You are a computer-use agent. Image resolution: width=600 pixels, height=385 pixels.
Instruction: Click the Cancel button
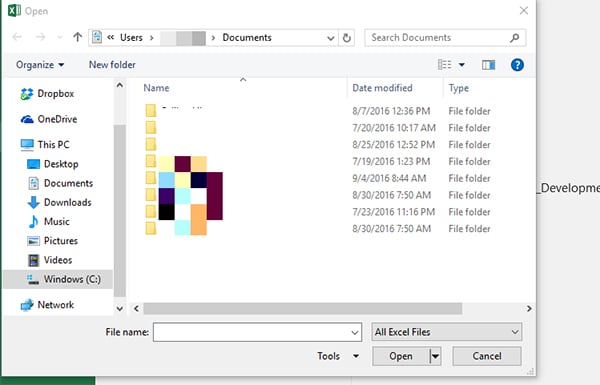pyautogui.click(x=487, y=356)
